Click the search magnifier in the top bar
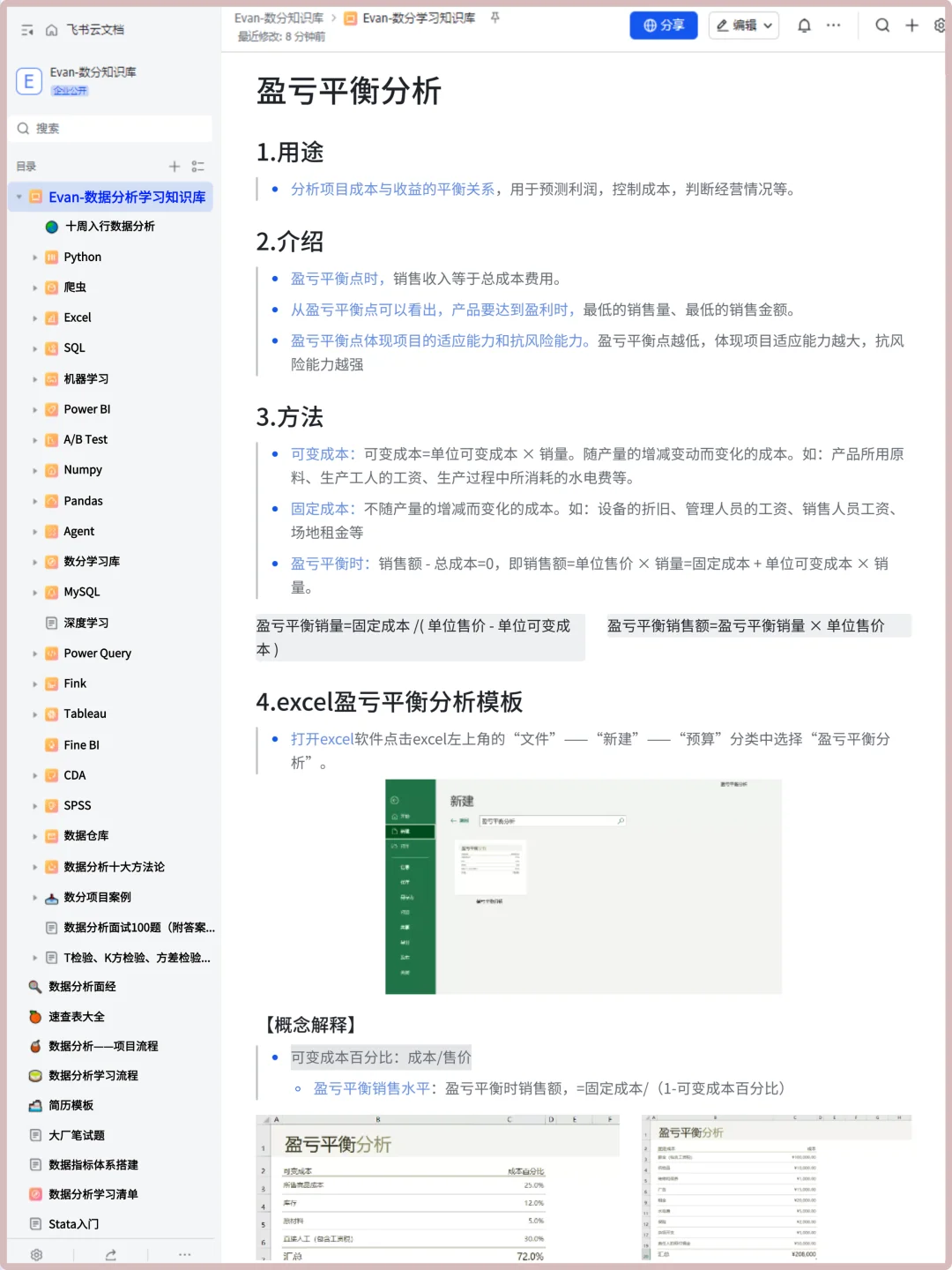This screenshot has height=1270, width=952. point(882,26)
